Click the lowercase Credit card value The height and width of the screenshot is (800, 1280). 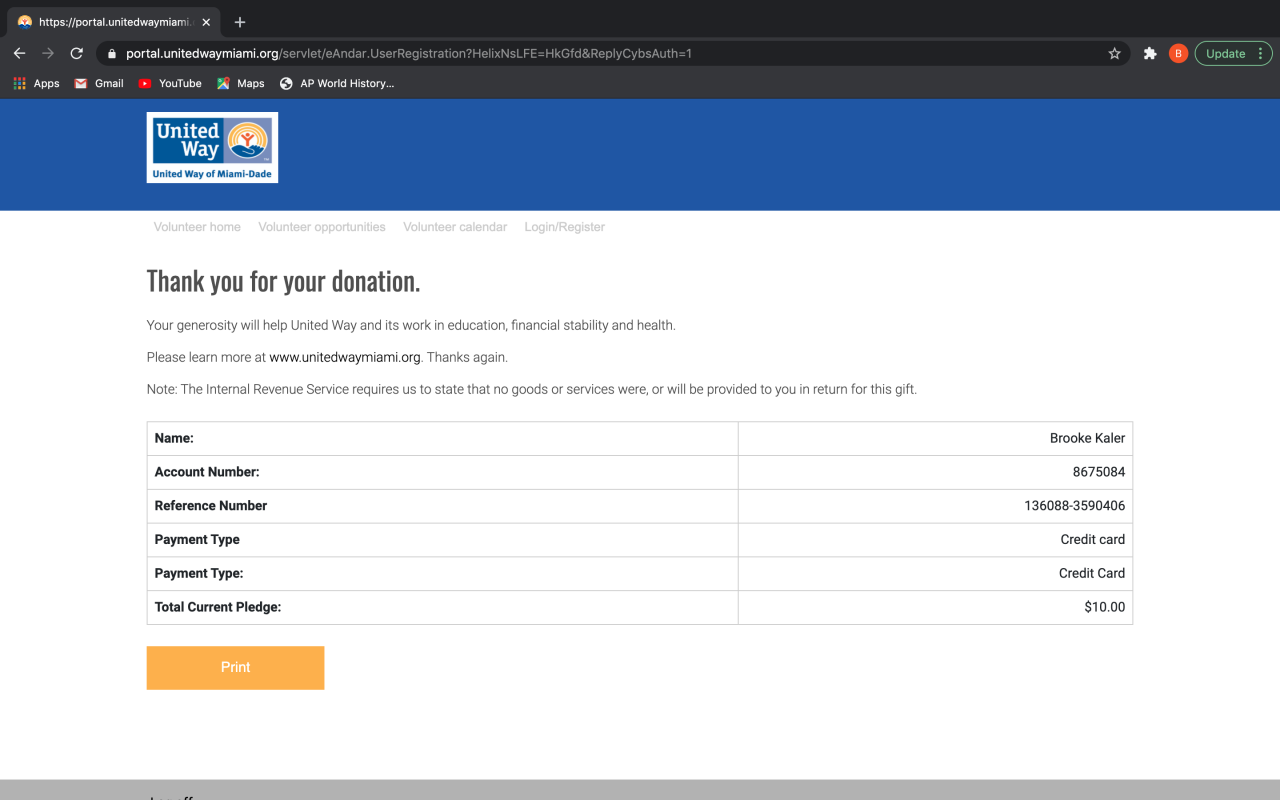(x=1093, y=540)
